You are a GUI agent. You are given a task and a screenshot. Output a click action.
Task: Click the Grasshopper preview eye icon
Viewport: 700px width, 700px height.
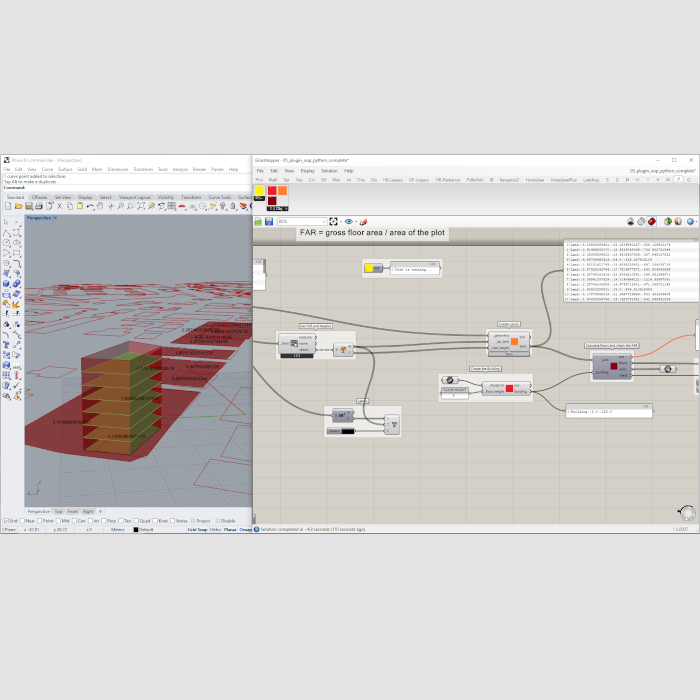coord(349,221)
